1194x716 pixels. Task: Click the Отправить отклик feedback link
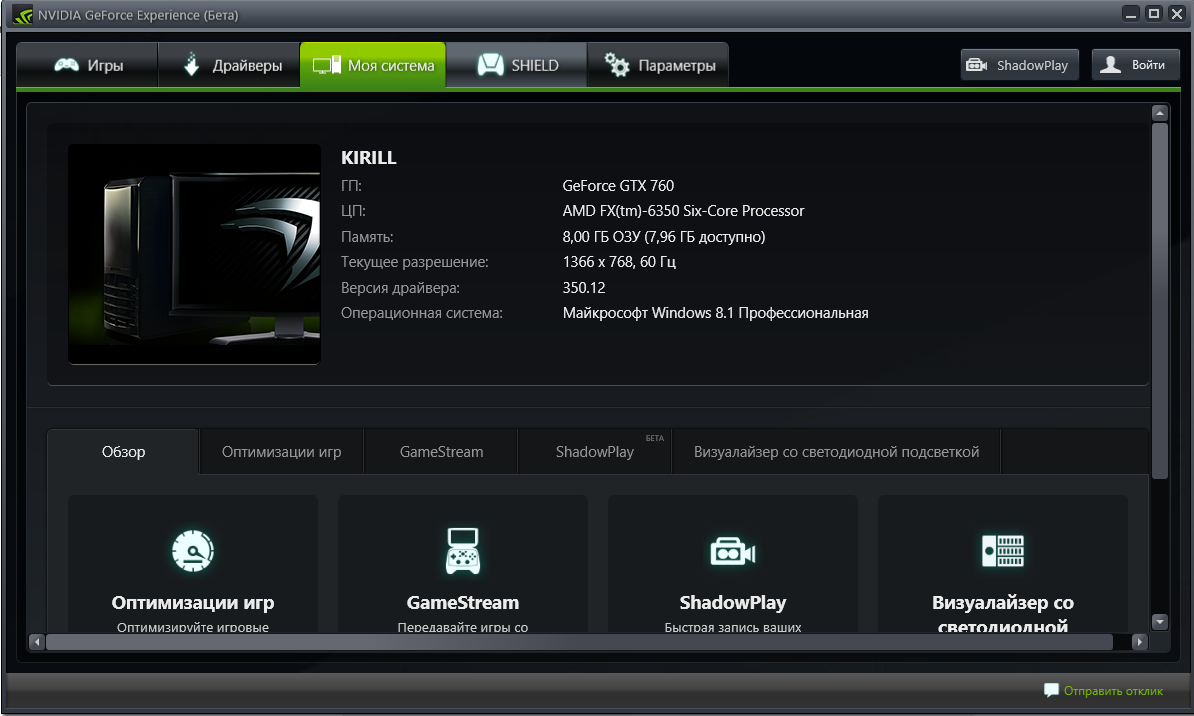(1113, 691)
